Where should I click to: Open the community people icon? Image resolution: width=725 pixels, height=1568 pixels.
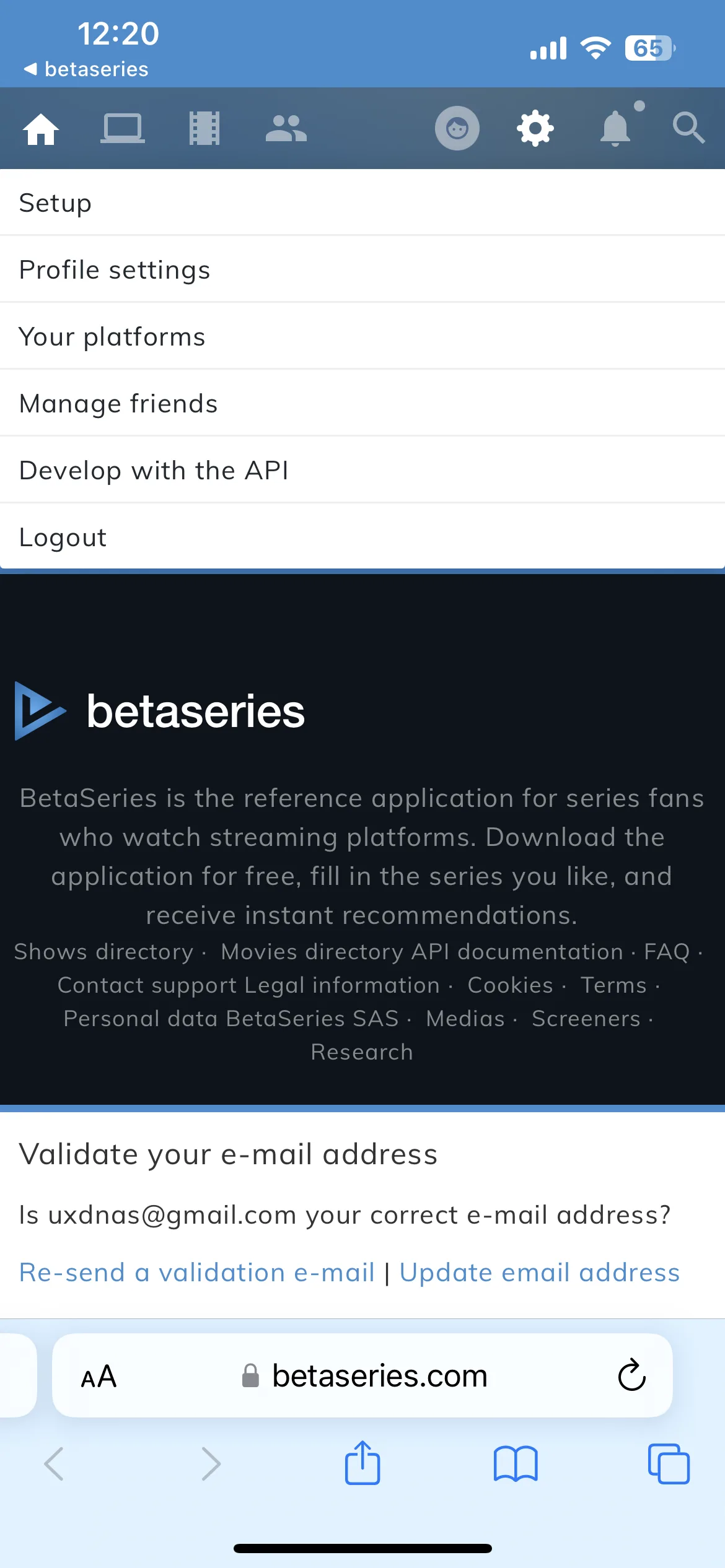pyautogui.click(x=286, y=129)
